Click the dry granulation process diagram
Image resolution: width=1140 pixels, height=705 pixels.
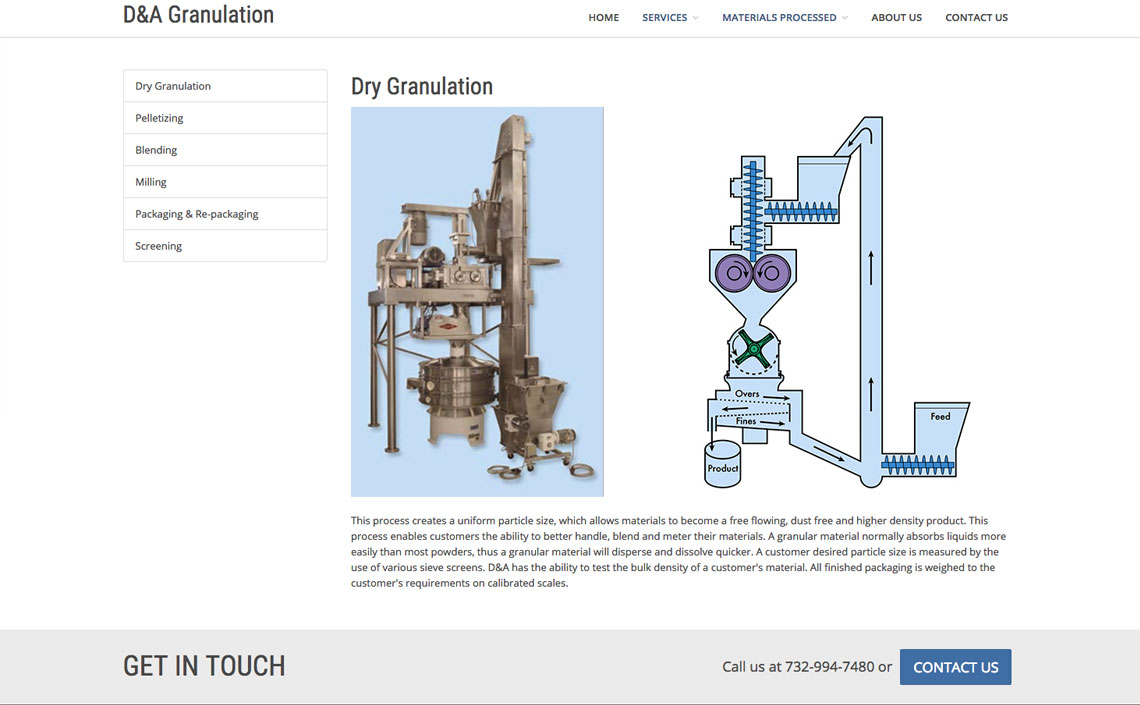pos(838,302)
